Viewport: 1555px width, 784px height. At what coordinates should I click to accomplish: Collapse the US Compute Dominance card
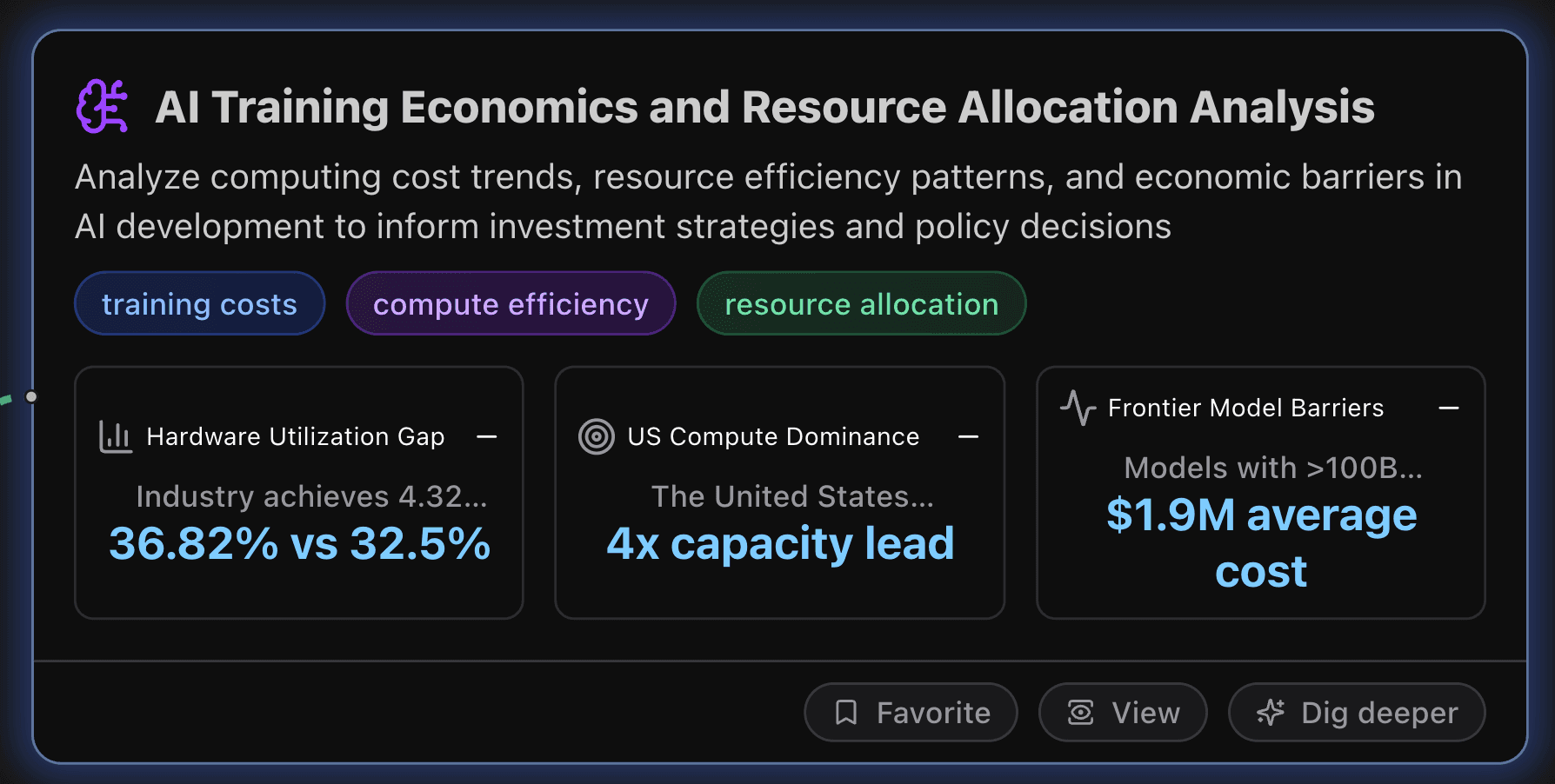tap(969, 436)
